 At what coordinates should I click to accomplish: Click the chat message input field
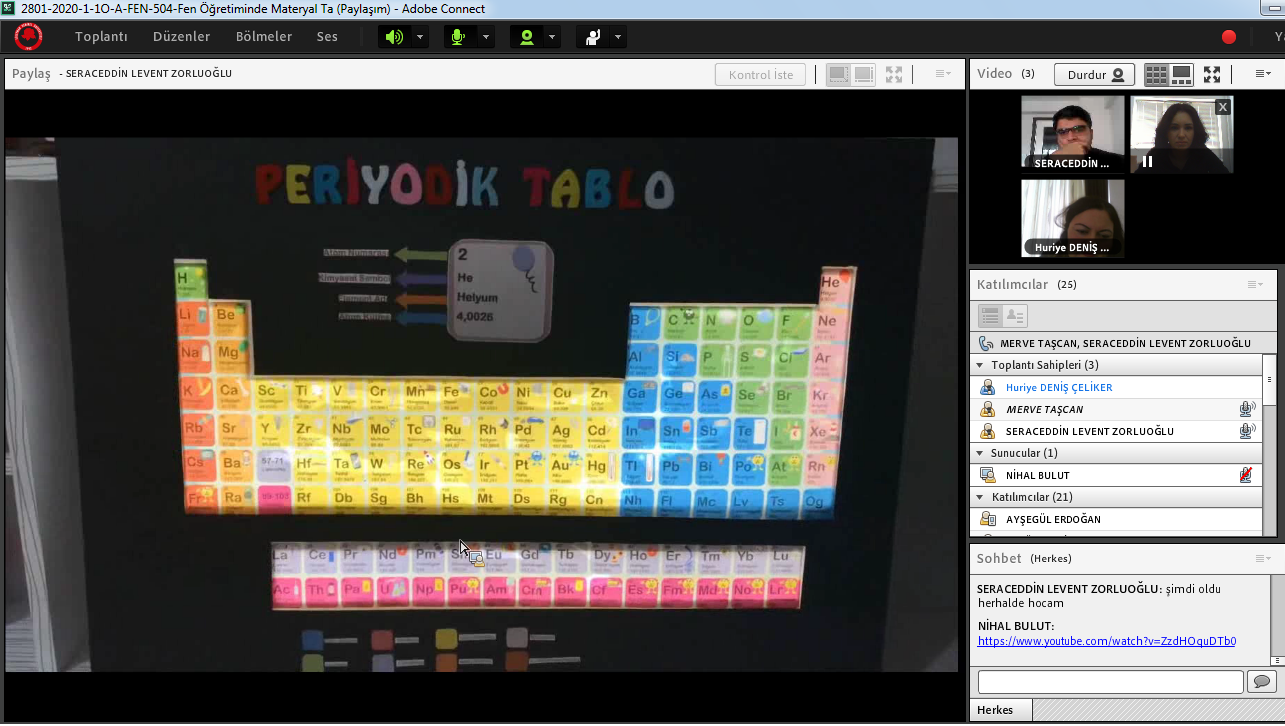click(1110, 682)
